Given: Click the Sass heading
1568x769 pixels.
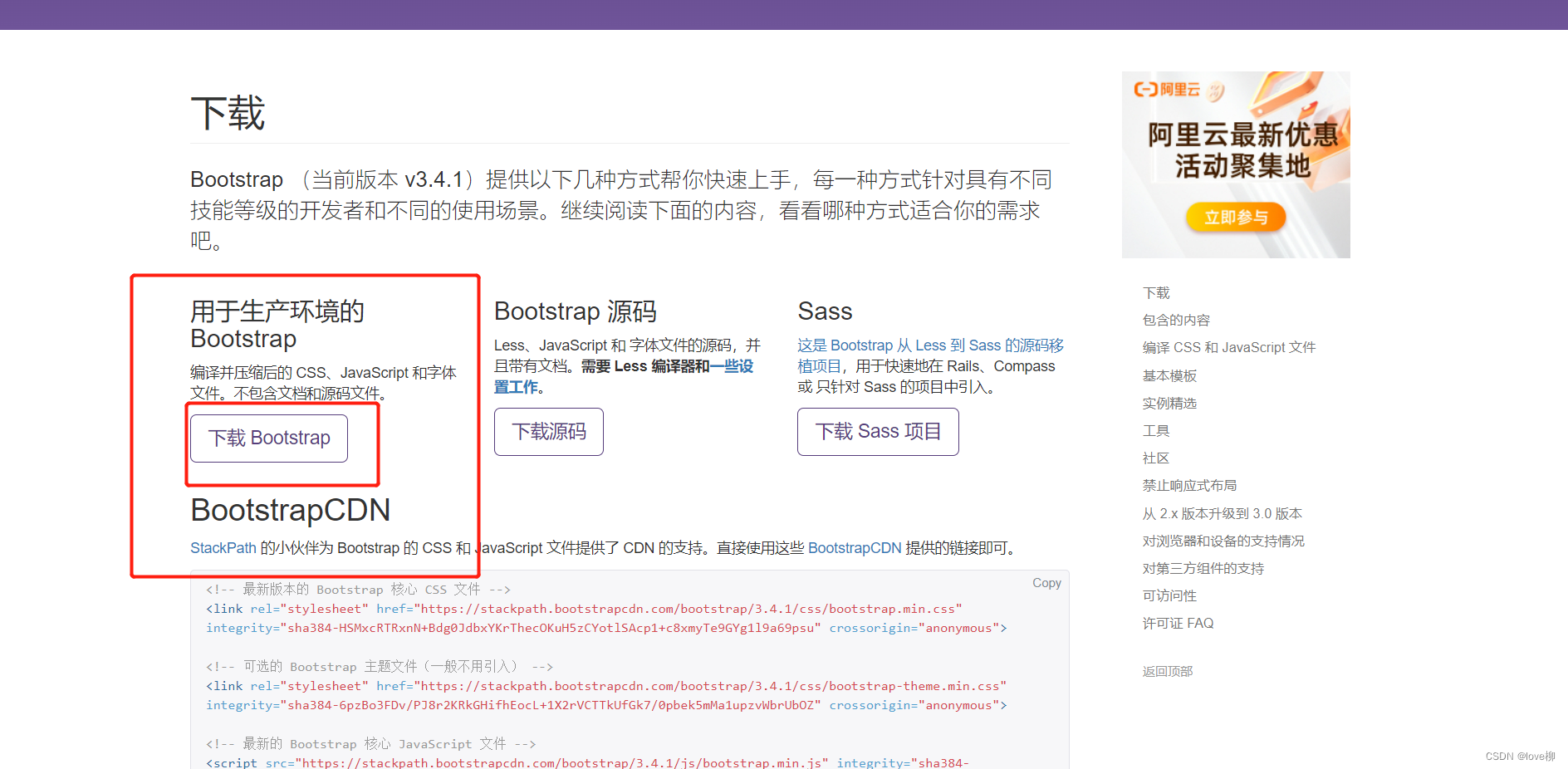Looking at the screenshot, I should tap(825, 311).
